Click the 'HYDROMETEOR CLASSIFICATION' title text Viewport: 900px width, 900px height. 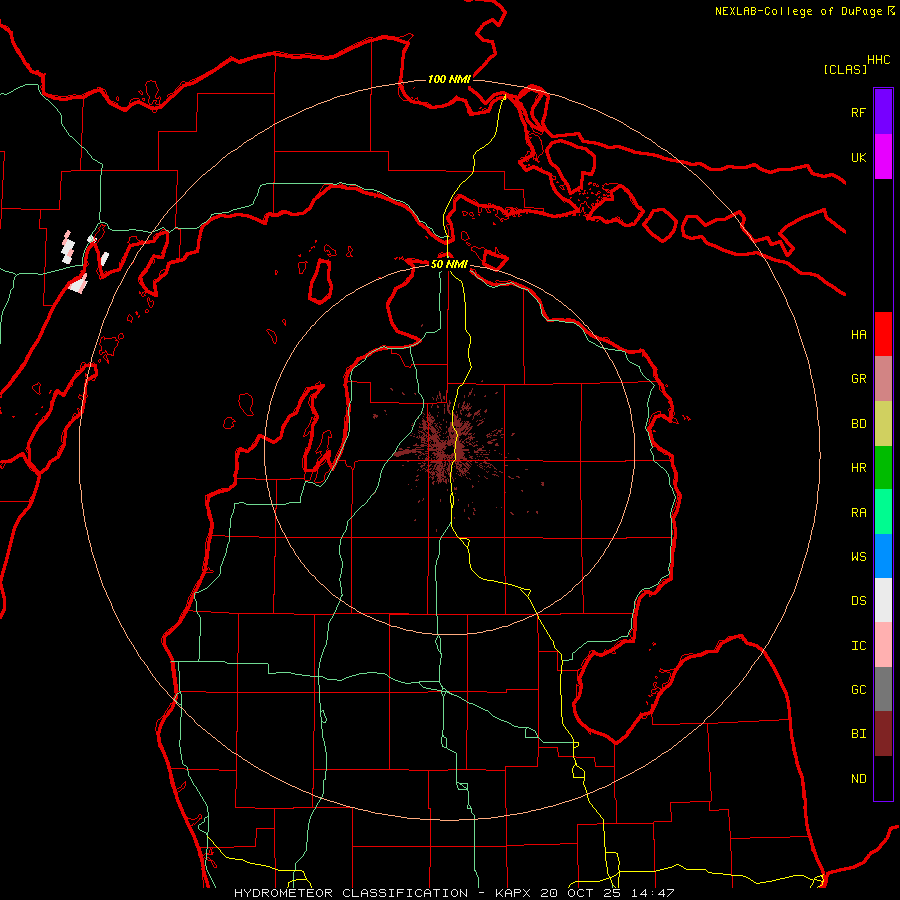(351, 893)
